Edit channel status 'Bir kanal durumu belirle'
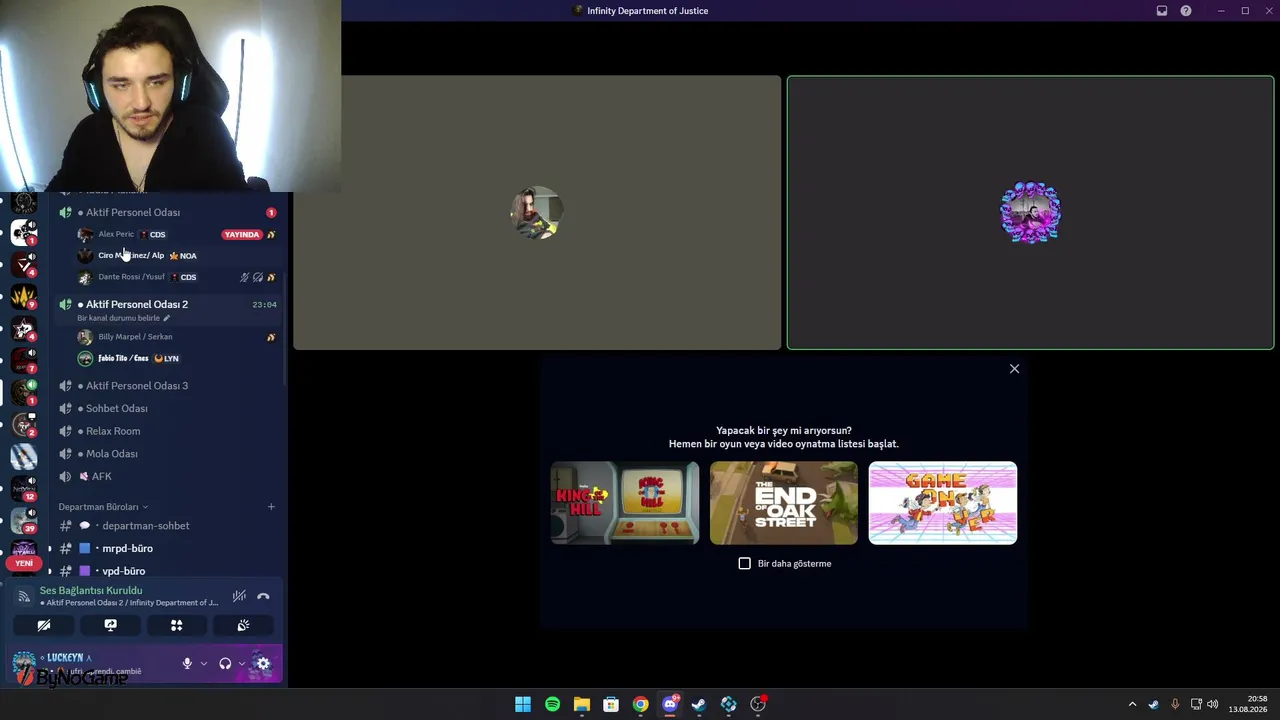 point(123,318)
